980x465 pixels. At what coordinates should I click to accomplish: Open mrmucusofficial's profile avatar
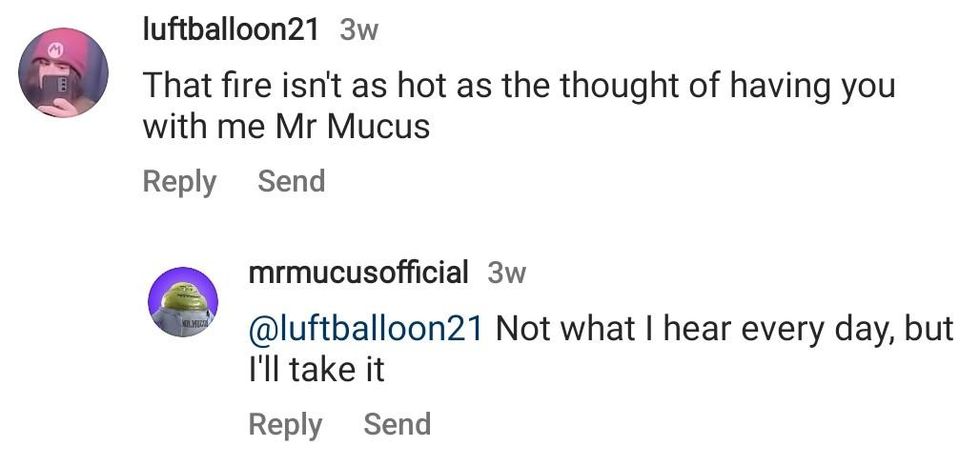pyautogui.click(x=183, y=302)
